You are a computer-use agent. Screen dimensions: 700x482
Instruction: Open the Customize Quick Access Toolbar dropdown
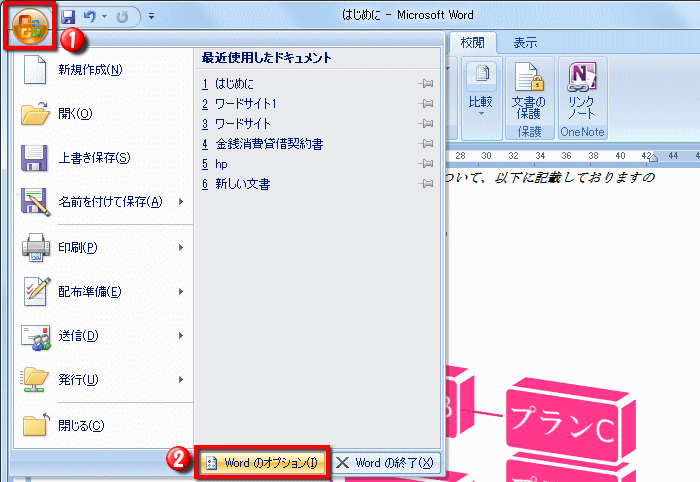click(151, 17)
